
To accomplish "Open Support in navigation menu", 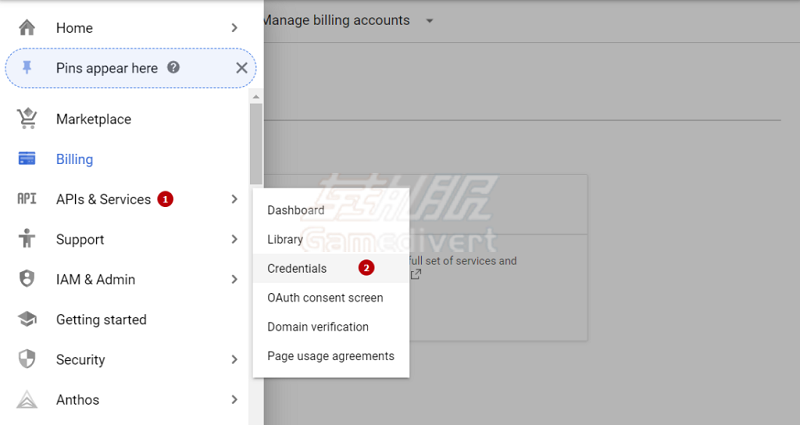I will [x=80, y=239].
